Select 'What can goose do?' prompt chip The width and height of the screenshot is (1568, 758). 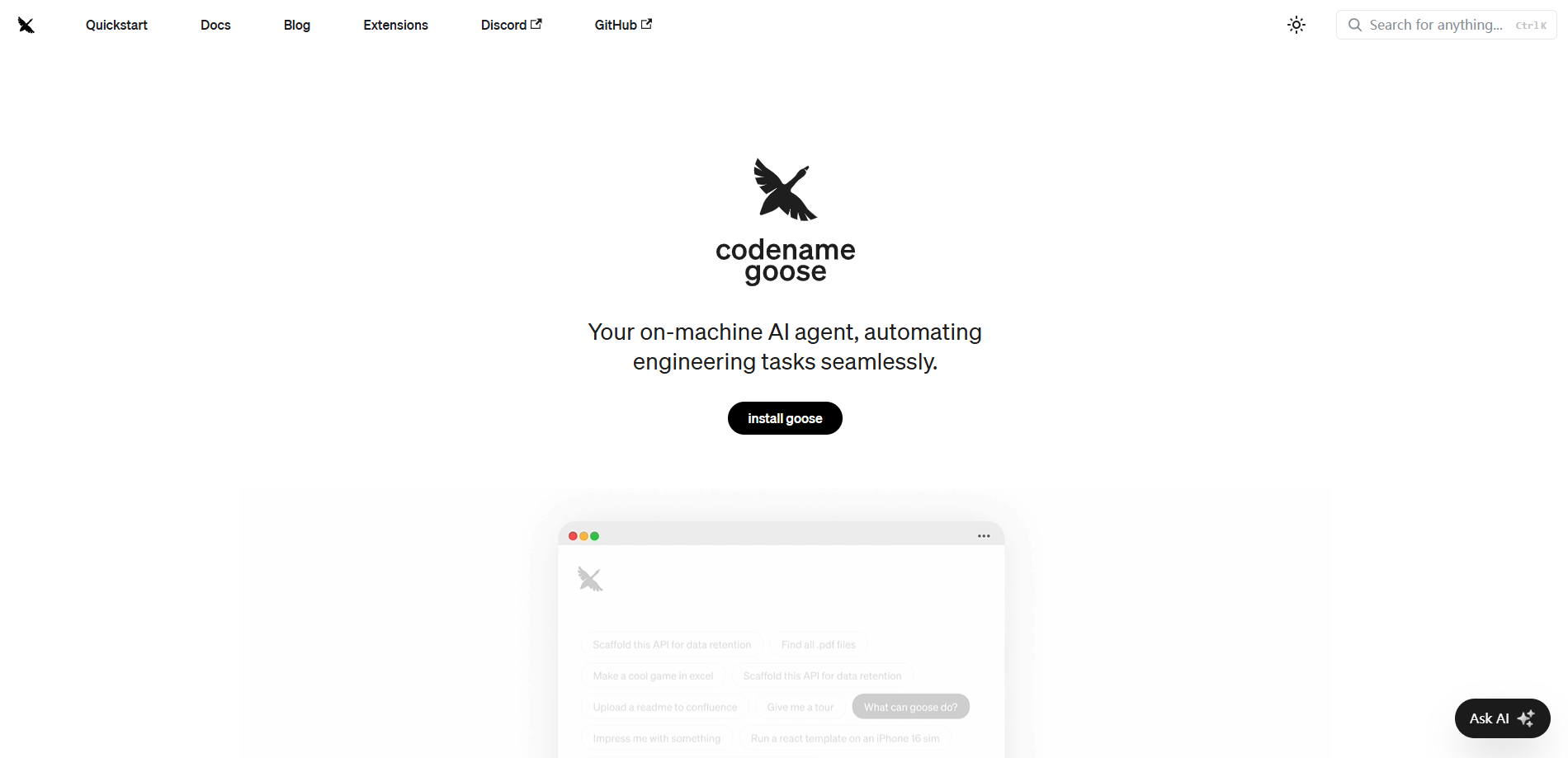tap(910, 707)
